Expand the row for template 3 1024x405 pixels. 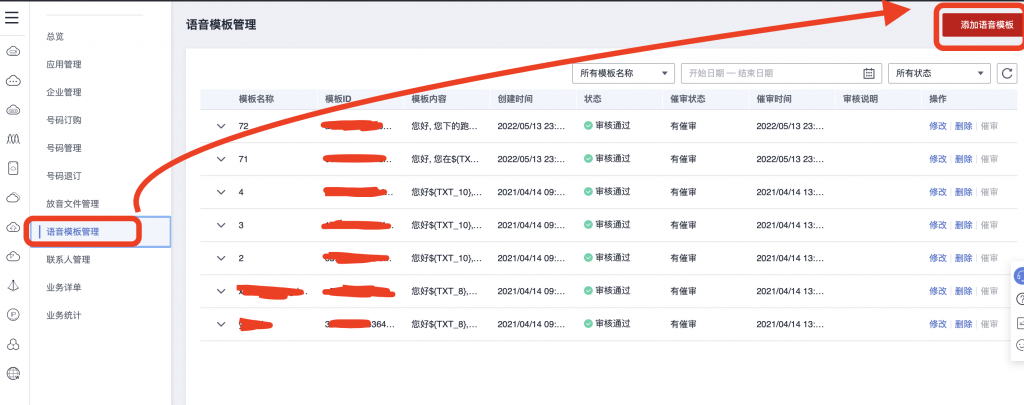pos(221,225)
